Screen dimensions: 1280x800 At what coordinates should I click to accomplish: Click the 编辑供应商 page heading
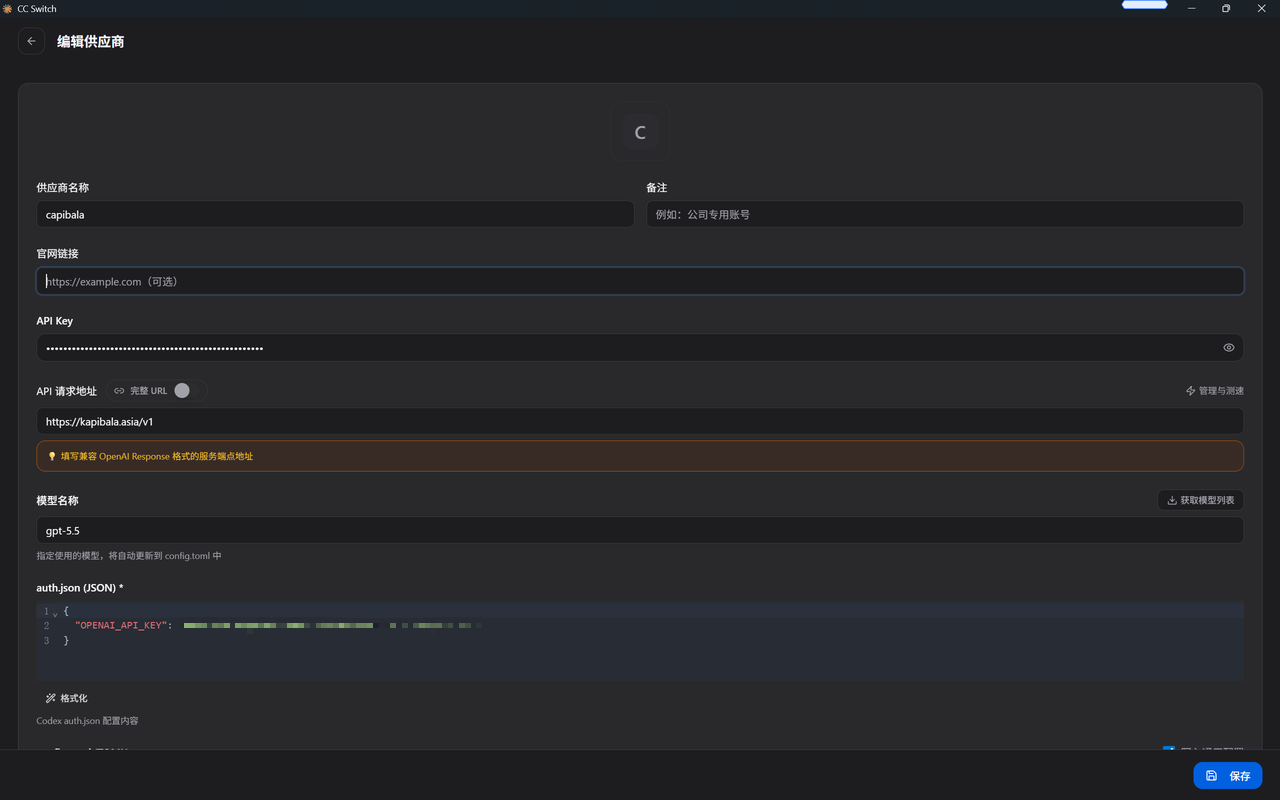point(91,42)
